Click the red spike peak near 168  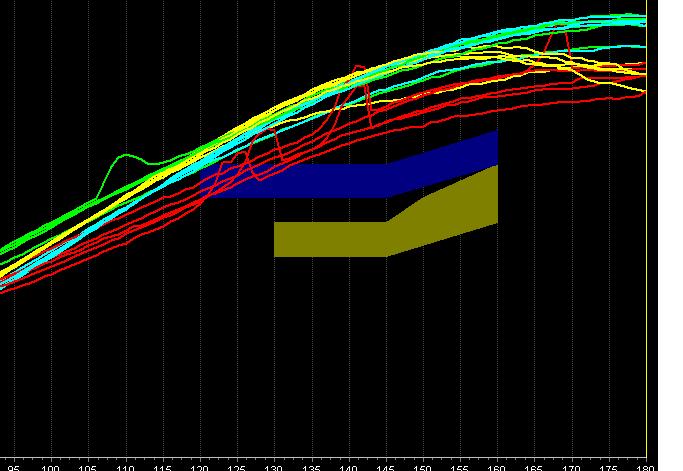tap(560, 27)
